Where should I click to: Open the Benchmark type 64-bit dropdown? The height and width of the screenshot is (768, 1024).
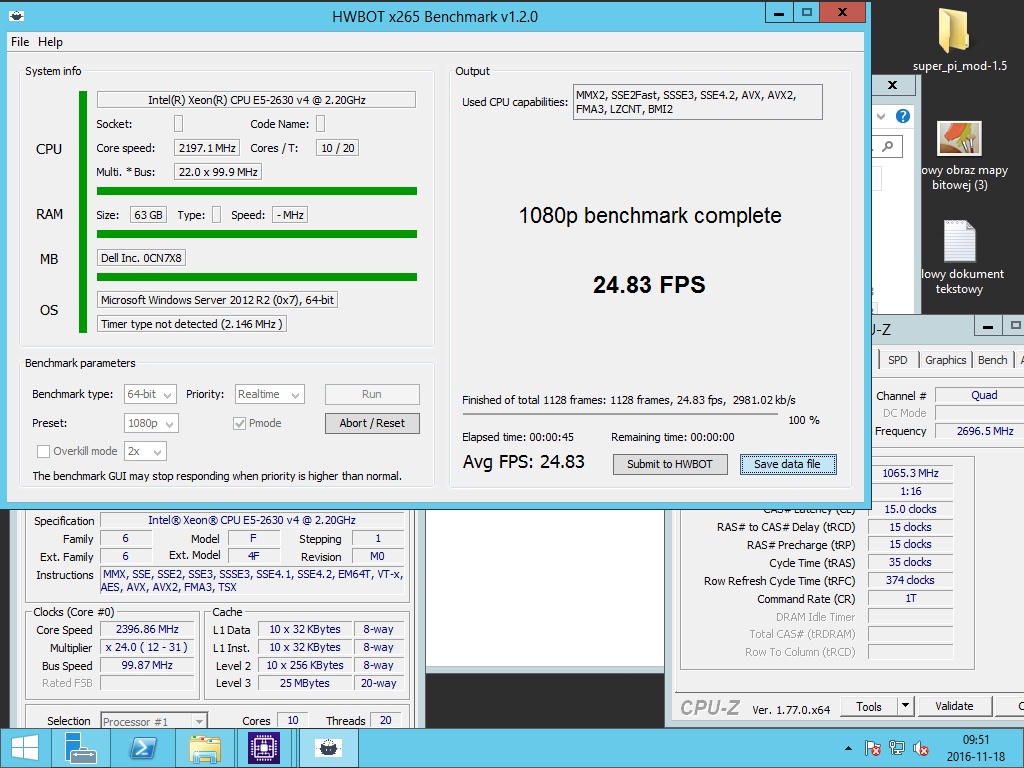[150, 394]
